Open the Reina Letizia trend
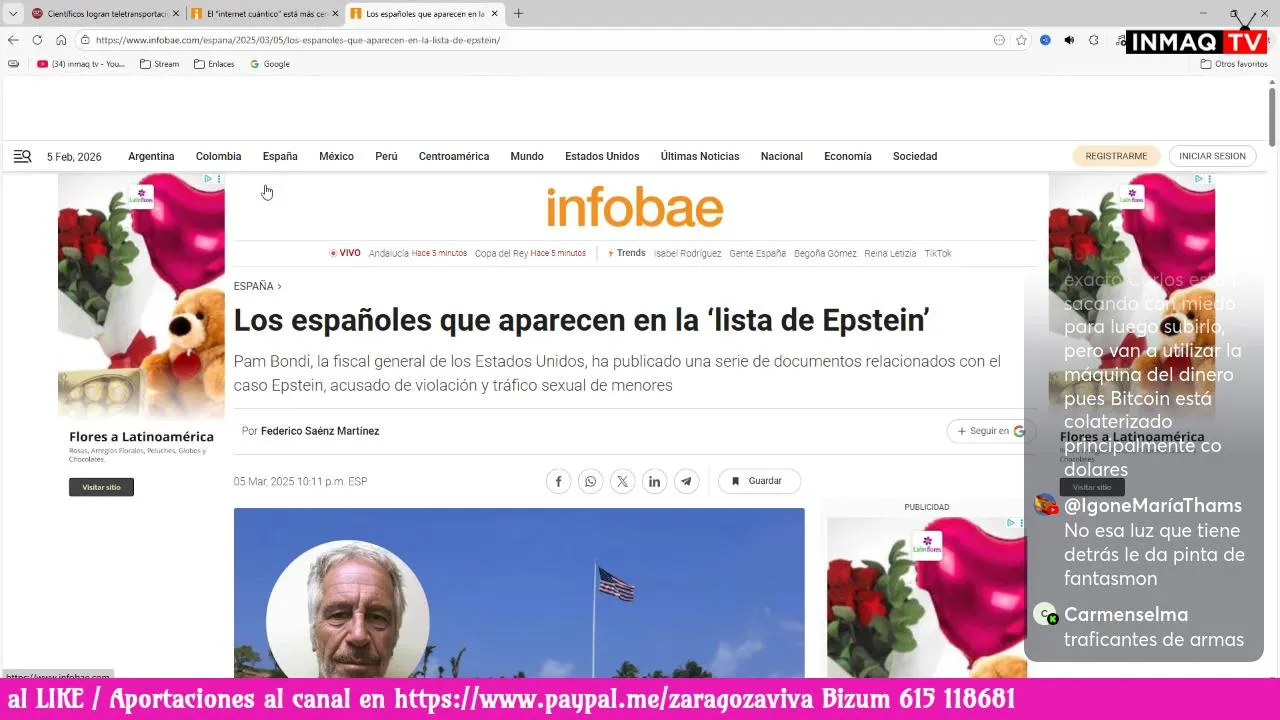The width and height of the screenshot is (1280, 720). [x=890, y=253]
